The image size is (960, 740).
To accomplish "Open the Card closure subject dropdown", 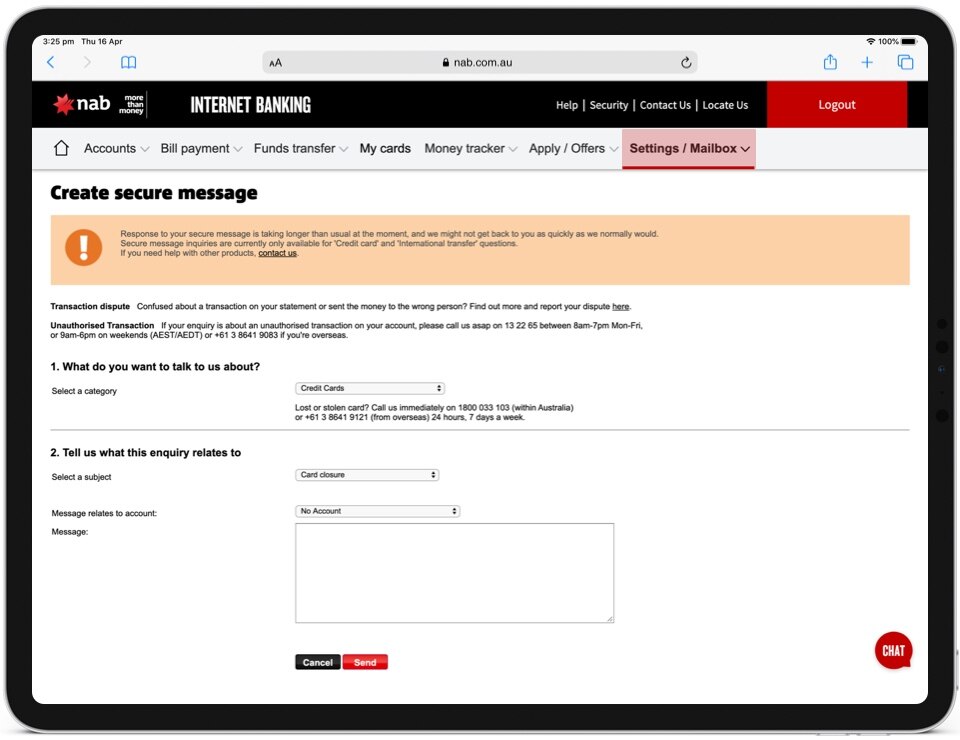I will (367, 475).
